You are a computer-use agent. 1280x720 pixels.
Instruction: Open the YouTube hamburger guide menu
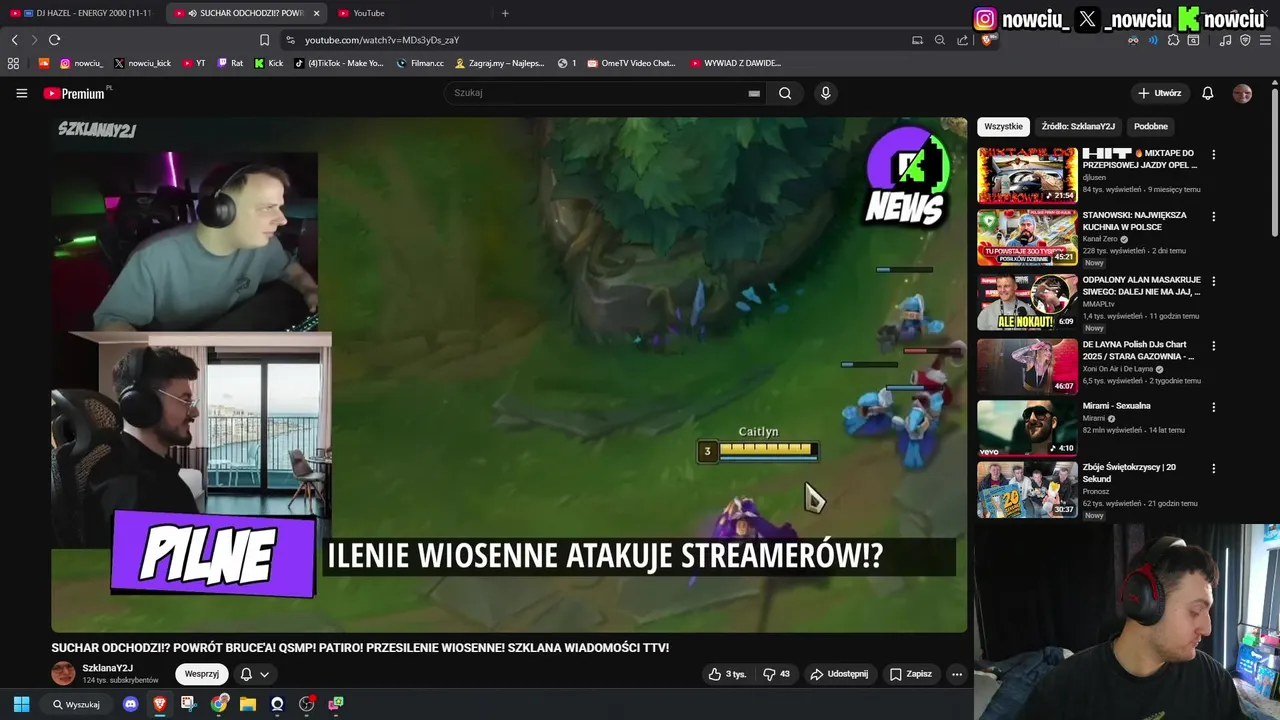click(x=21, y=93)
